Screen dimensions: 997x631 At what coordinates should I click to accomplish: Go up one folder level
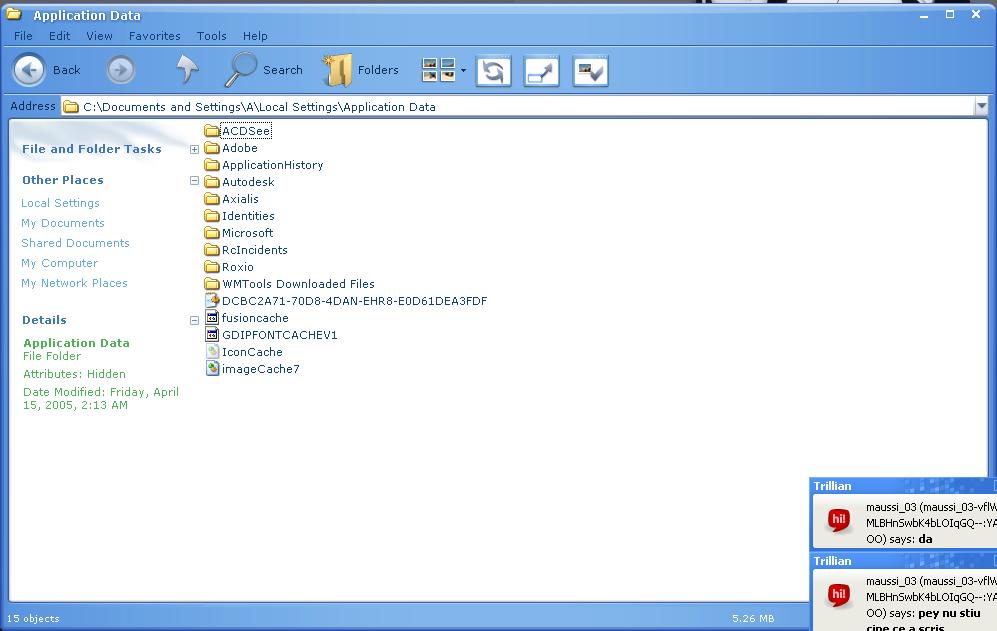(x=187, y=70)
